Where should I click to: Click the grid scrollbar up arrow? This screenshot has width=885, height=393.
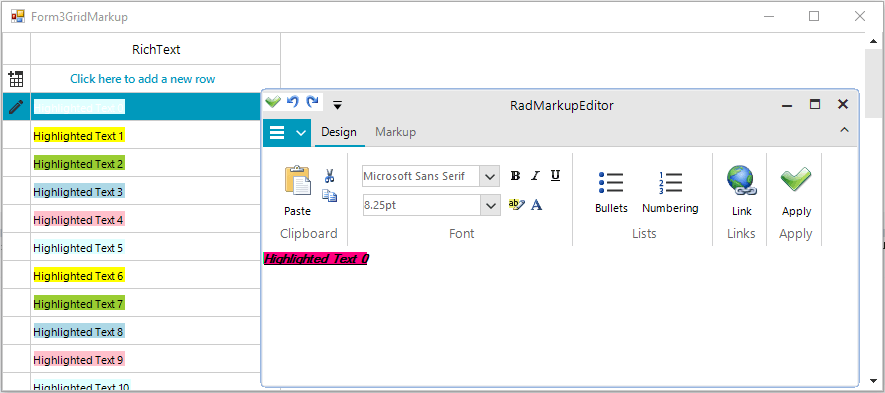(874, 40)
